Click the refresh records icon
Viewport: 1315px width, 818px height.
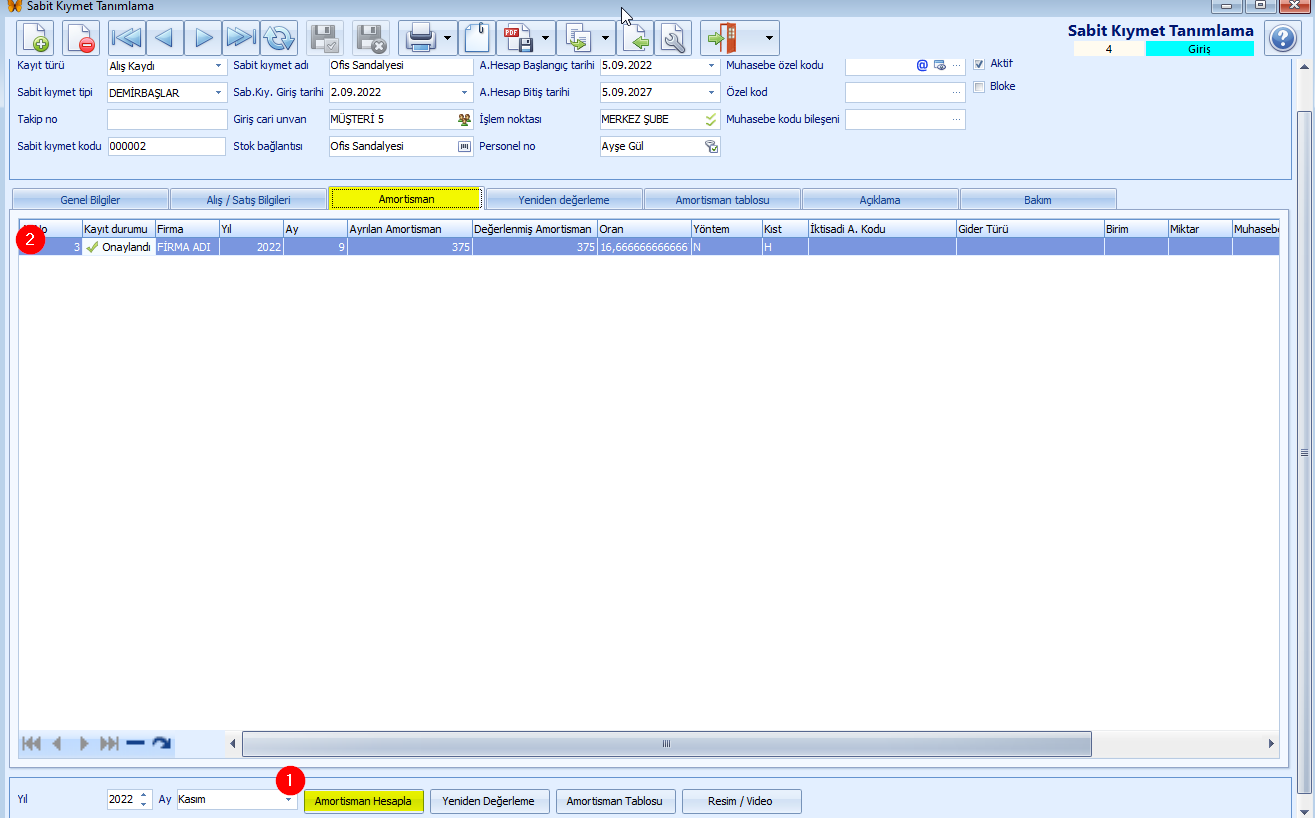279,39
